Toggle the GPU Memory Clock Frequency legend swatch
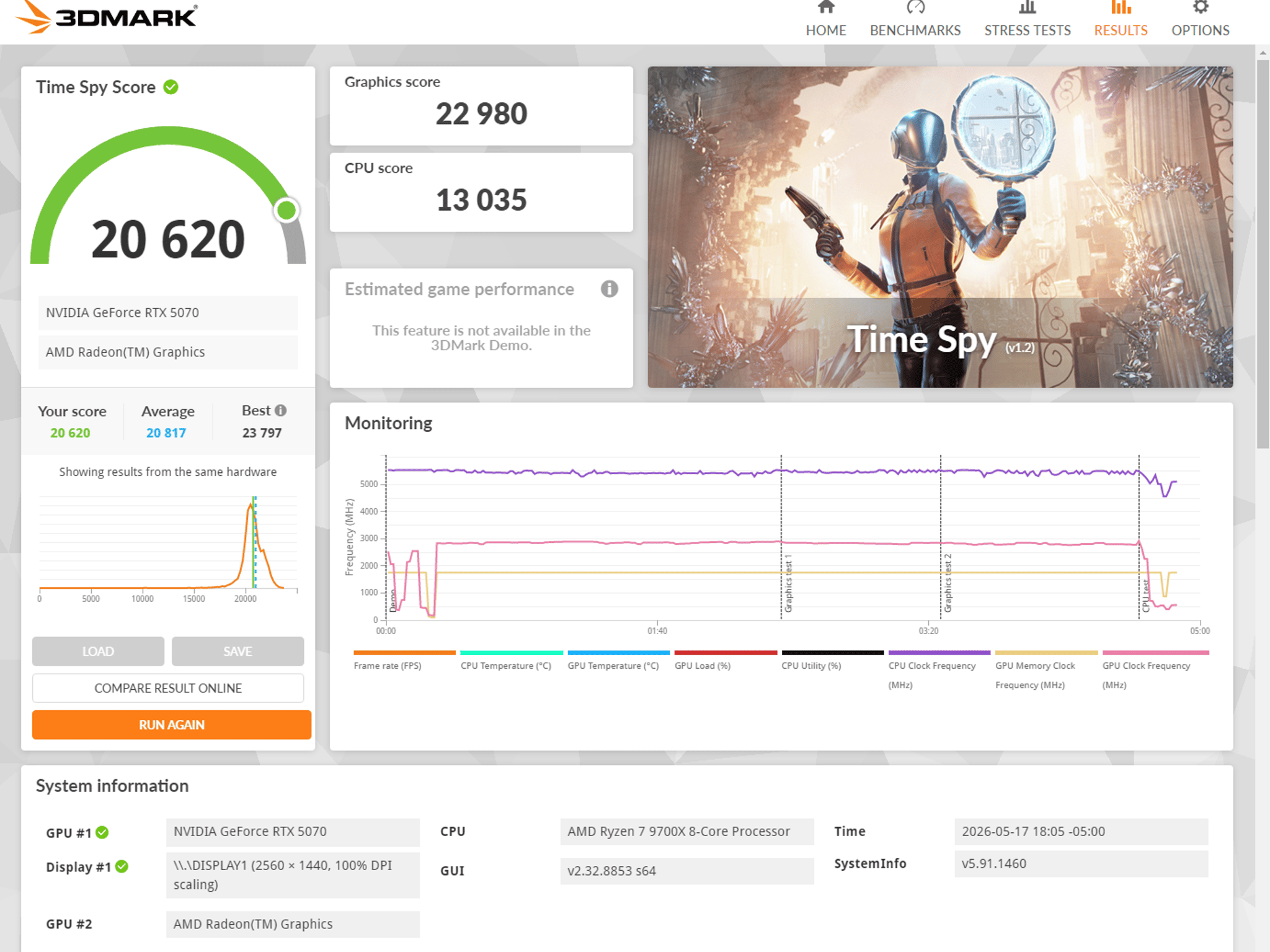The image size is (1270, 952). [1047, 653]
